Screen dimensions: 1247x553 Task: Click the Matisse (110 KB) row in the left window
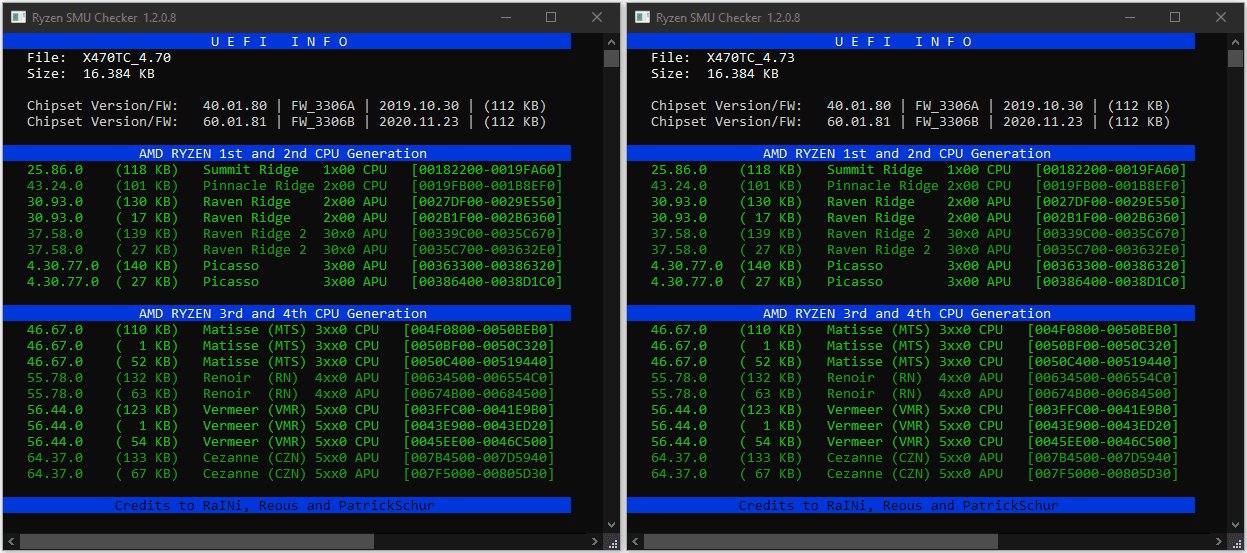(x=291, y=330)
